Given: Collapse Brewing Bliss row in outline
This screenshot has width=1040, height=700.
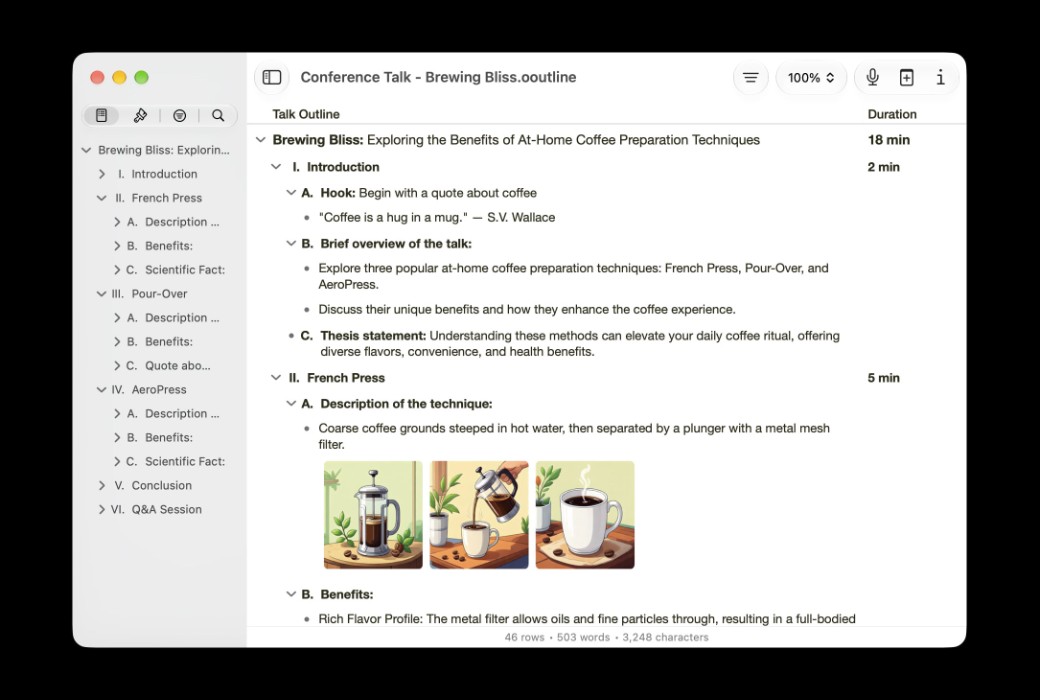Looking at the screenshot, I should pos(261,140).
